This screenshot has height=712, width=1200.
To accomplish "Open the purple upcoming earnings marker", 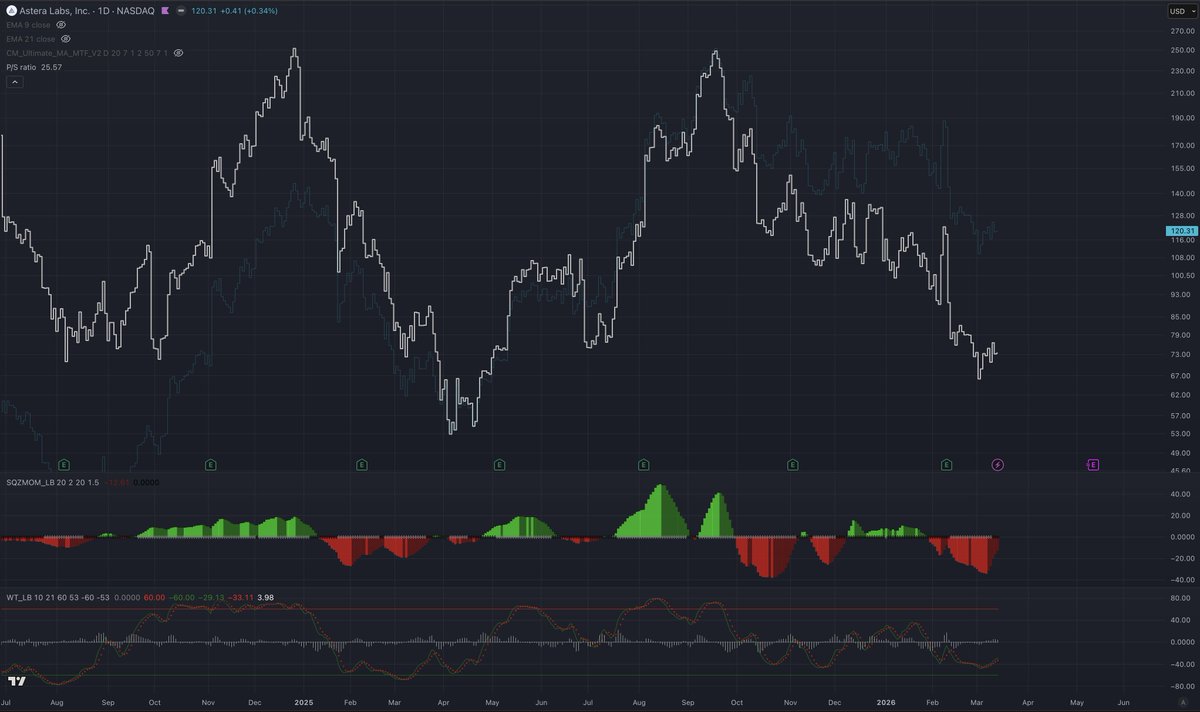I will coord(1092,464).
